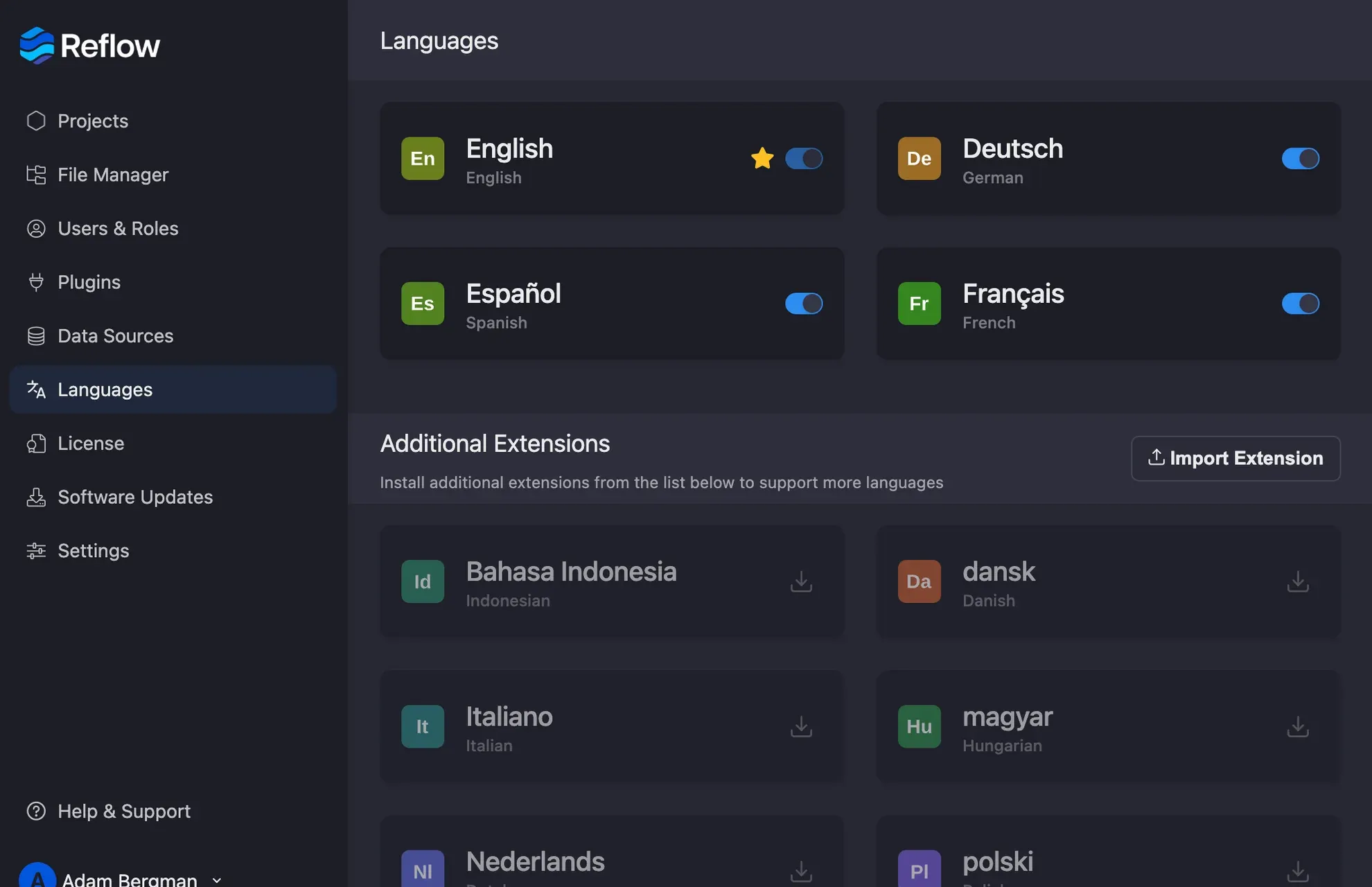Download the dansk language extension
Image resolution: width=1372 pixels, height=887 pixels.
coord(1298,581)
